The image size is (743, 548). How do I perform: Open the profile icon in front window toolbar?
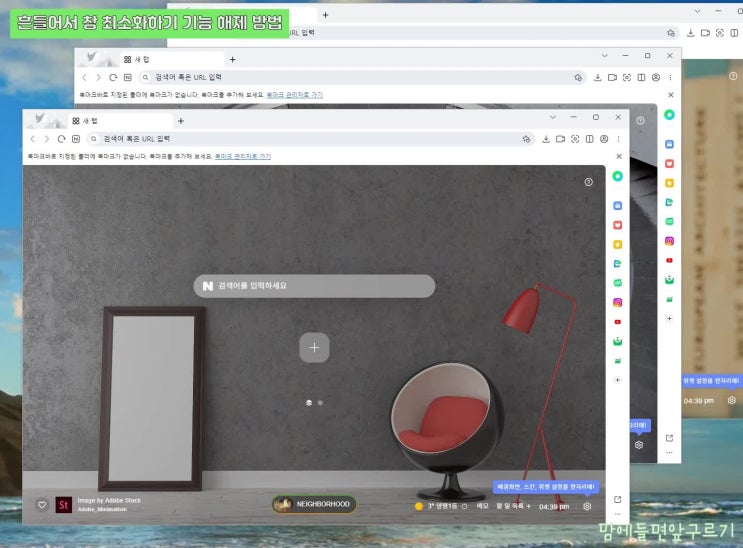(x=604, y=139)
